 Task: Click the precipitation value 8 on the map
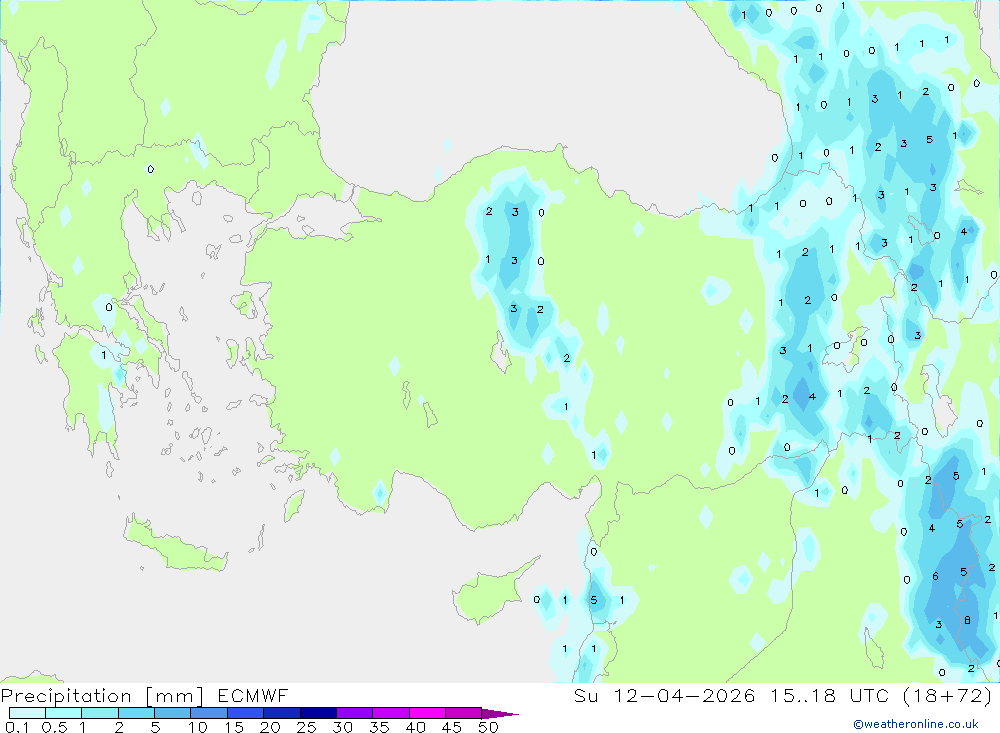(967, 620)
